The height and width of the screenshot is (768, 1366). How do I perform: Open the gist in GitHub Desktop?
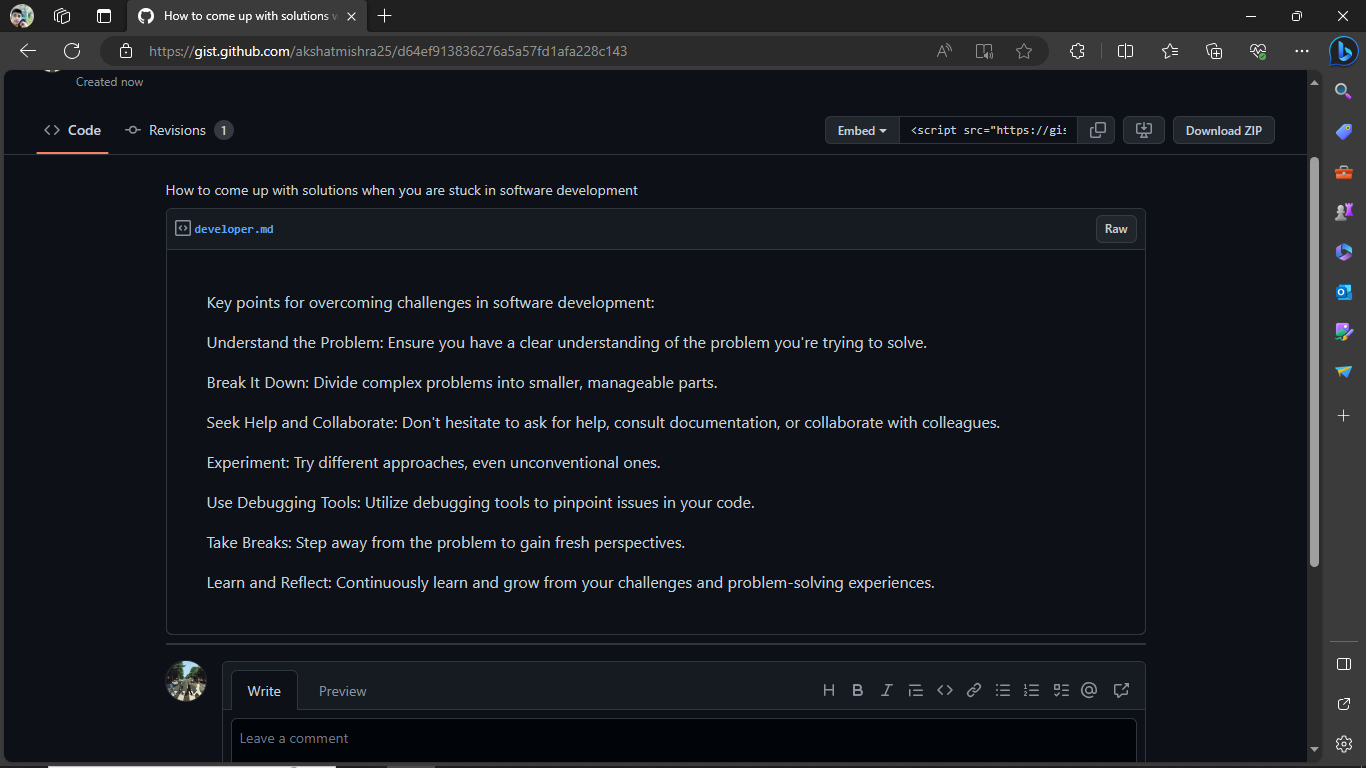pyautogui.click(x=1143, y=130)
